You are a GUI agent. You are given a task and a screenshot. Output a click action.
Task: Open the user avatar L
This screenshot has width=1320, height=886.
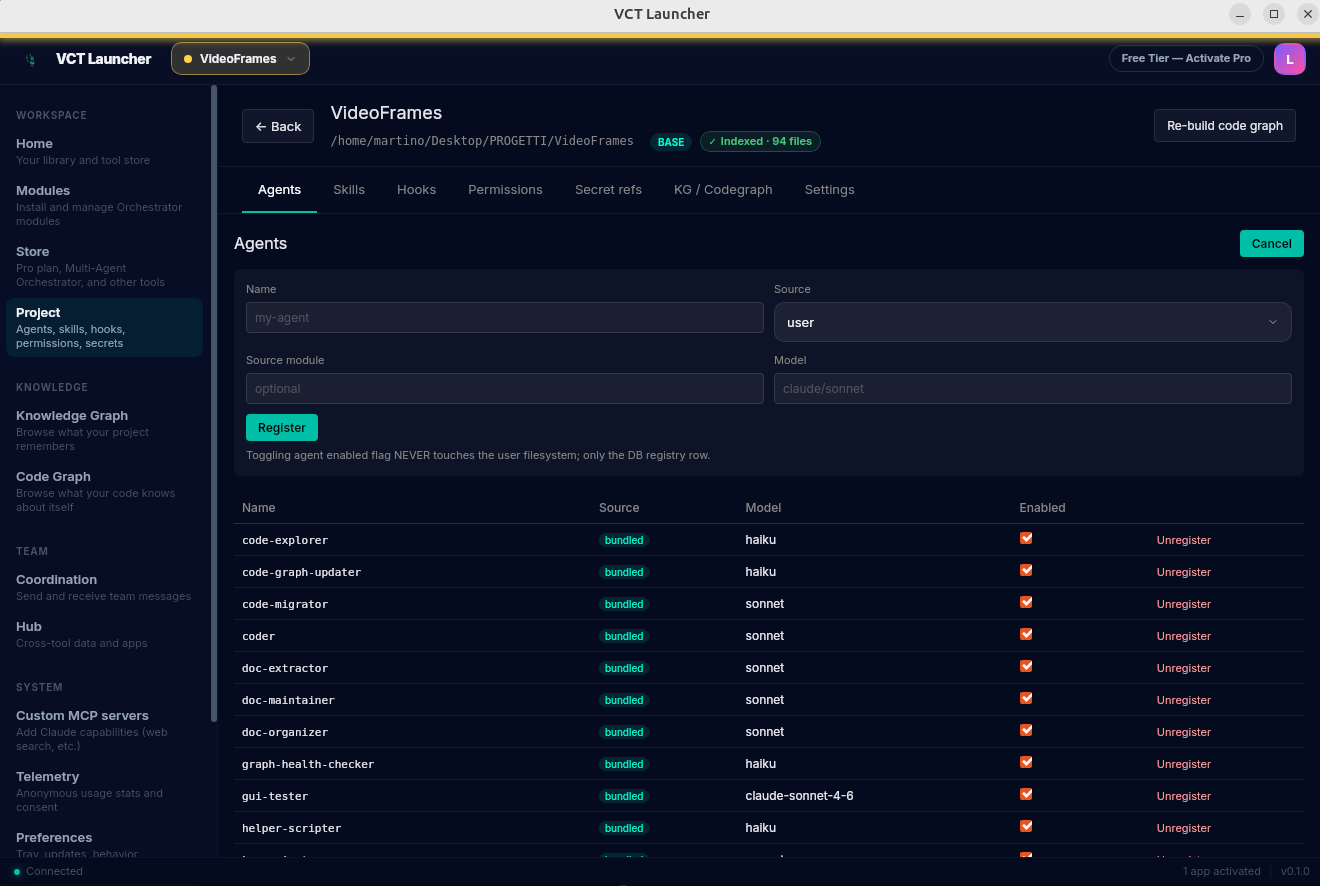tap(1290, 59)
